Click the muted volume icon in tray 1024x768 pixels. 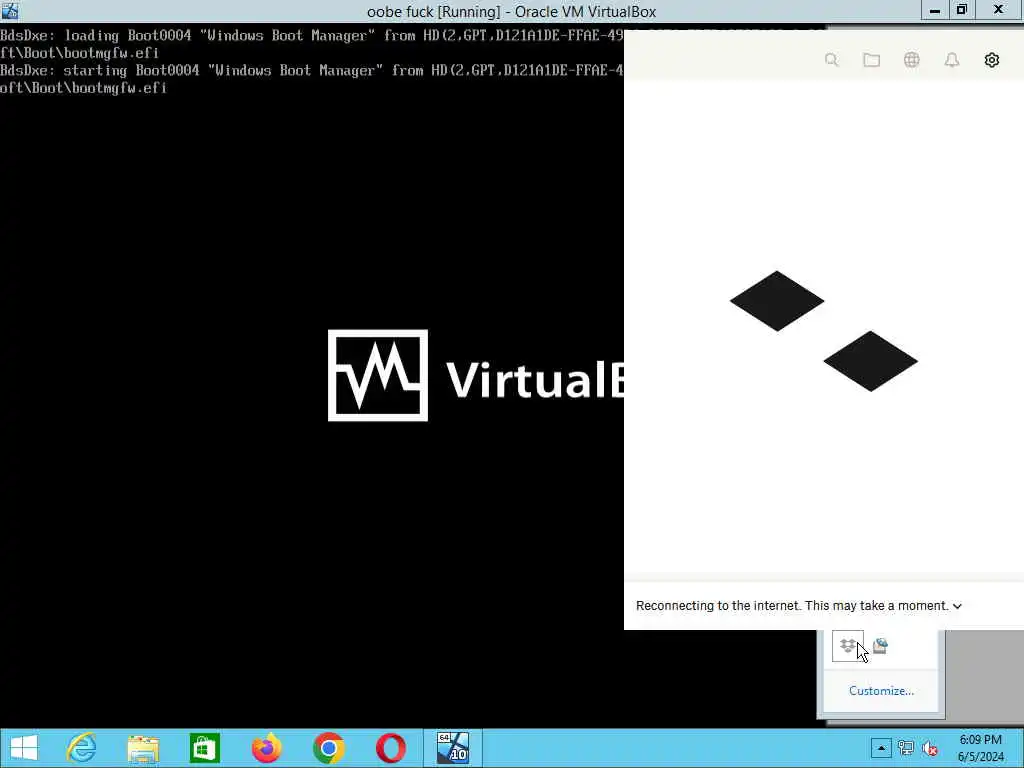coord(930,748)
